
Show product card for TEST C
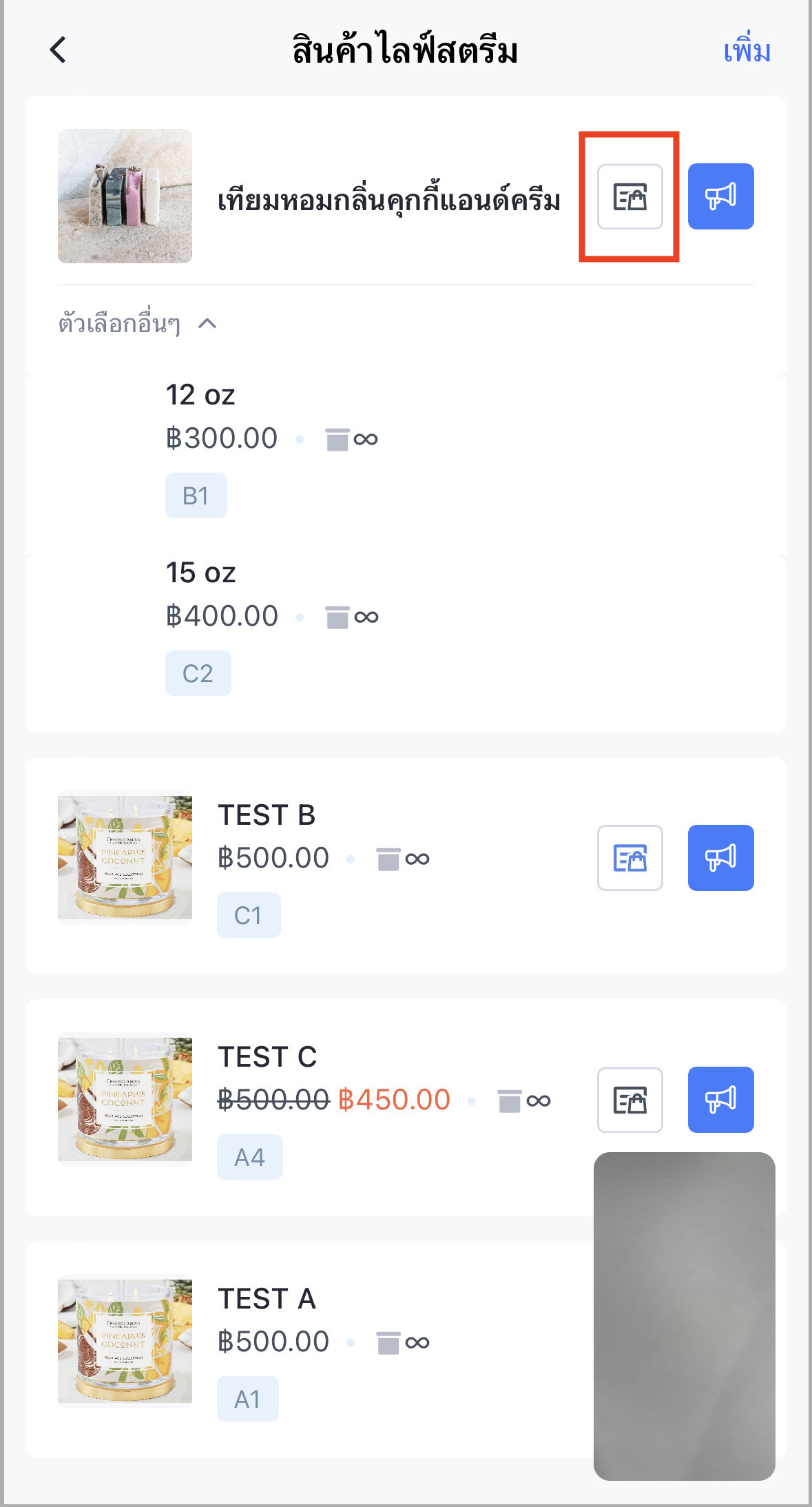click(629, 1100)
